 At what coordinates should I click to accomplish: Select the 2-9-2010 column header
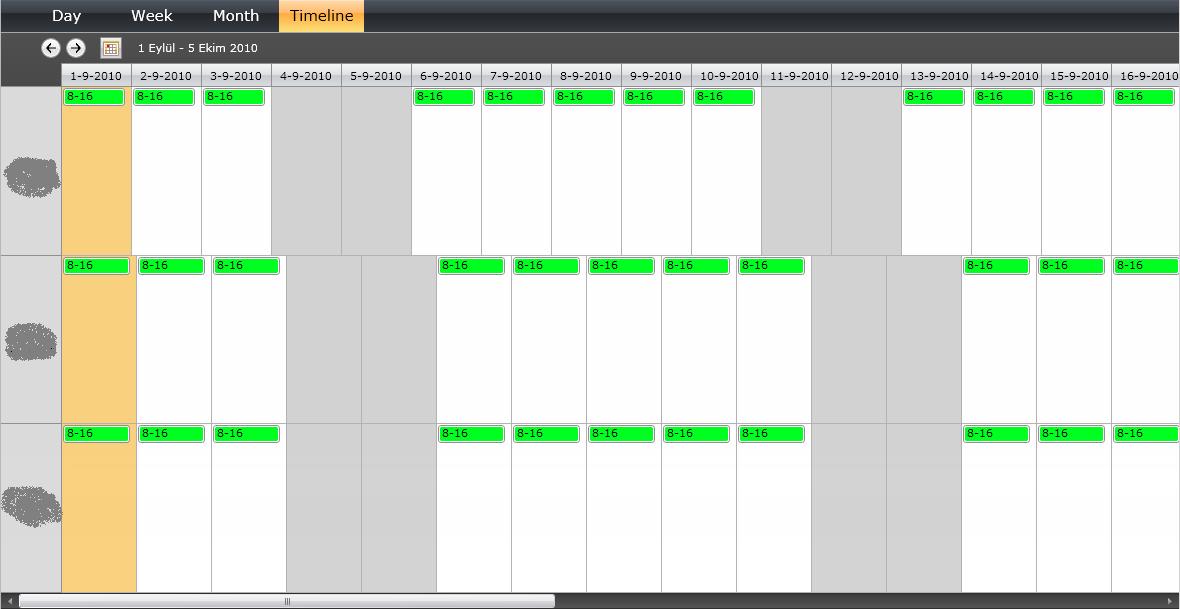pyautogui.click(x=166, y=75)
